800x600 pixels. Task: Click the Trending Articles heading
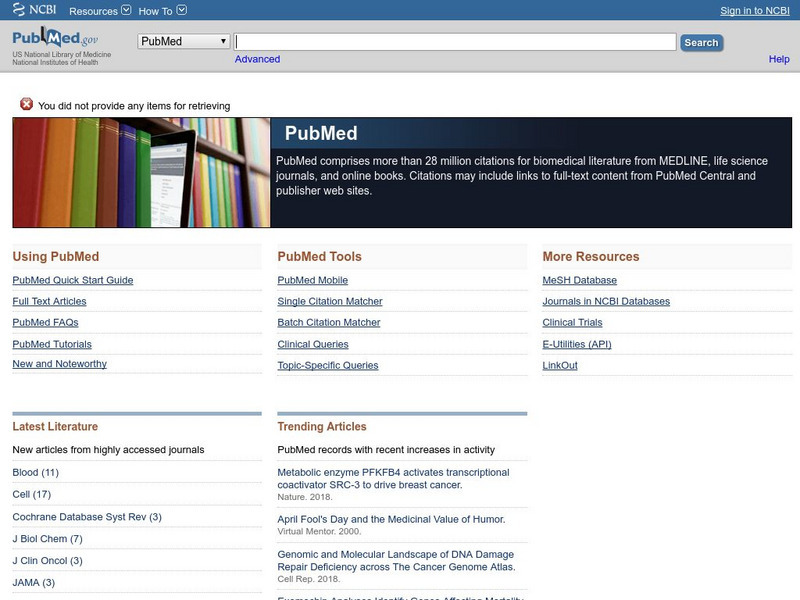point(322,427)
